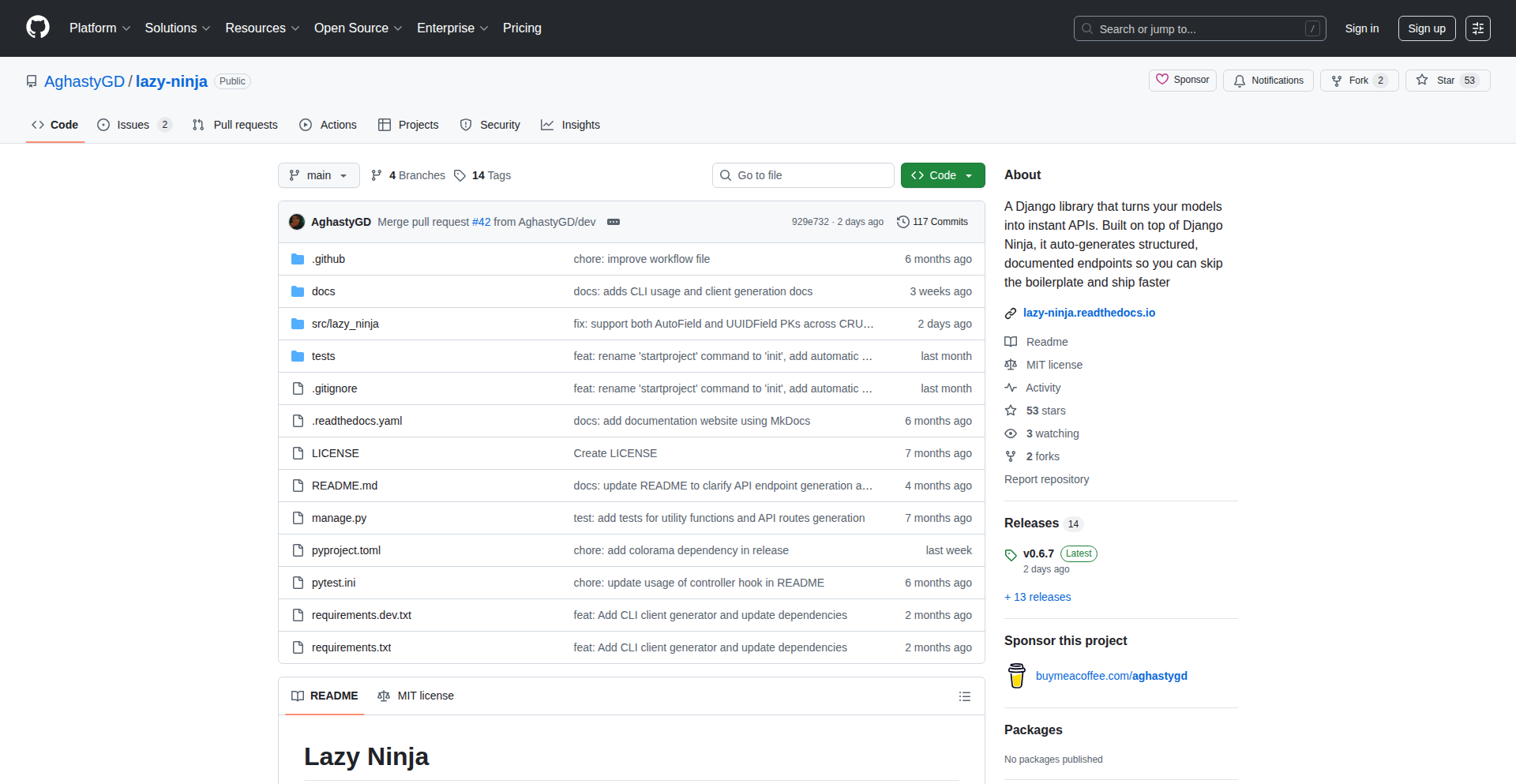Screen dimensions: 1516x784
Task: Open the 117 Commits history
Action: tap(932, 222)
